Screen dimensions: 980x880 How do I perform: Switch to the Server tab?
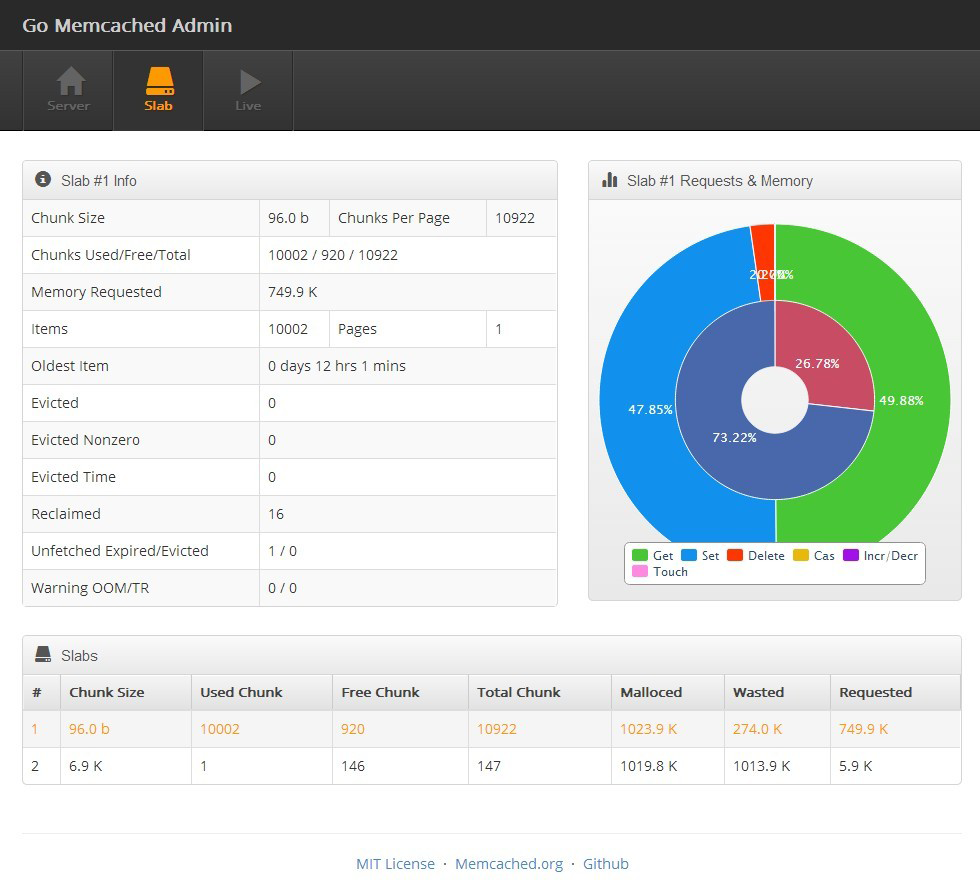pyautogui.click(x=68, y=90)
